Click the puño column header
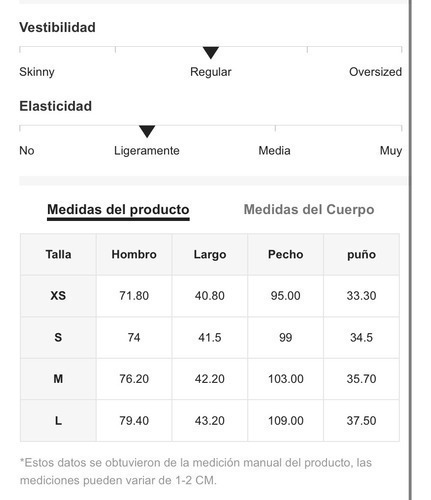431x500 pixels. click(x=361, y=255)
